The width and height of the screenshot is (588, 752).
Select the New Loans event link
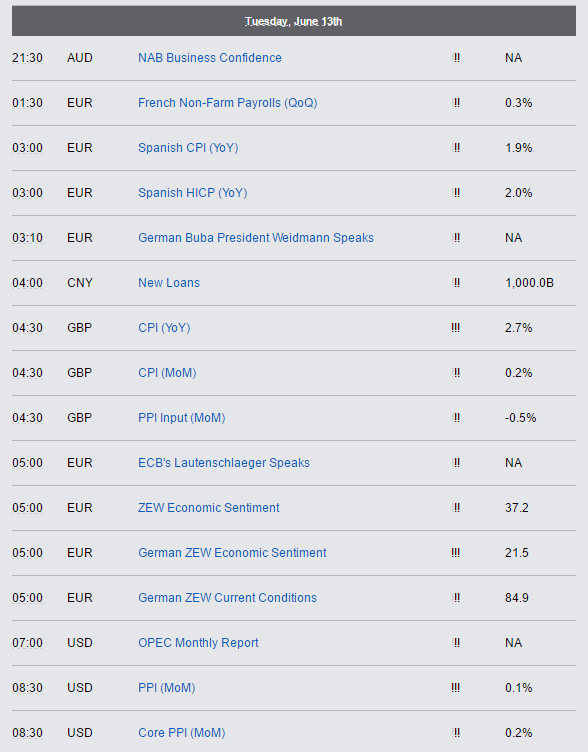[x=169, y=283]
